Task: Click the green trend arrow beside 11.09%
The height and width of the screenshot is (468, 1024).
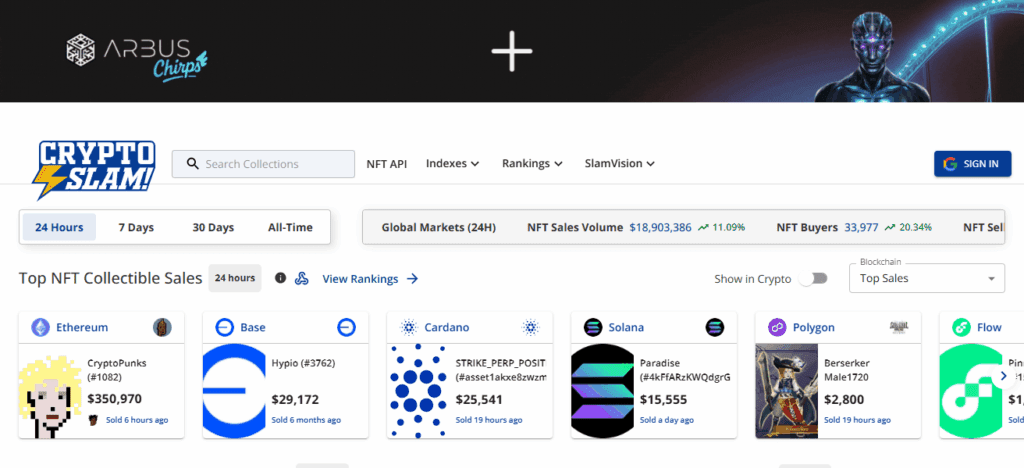Action: [703, 228]
